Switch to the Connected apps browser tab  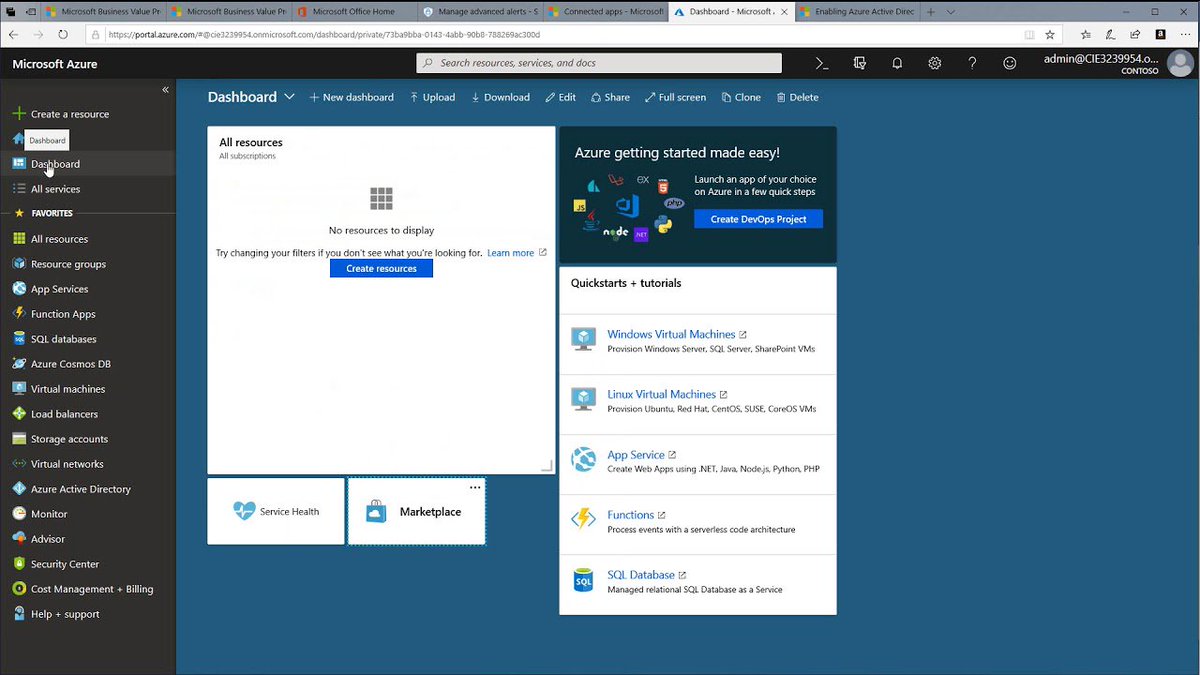click(605, 12)
